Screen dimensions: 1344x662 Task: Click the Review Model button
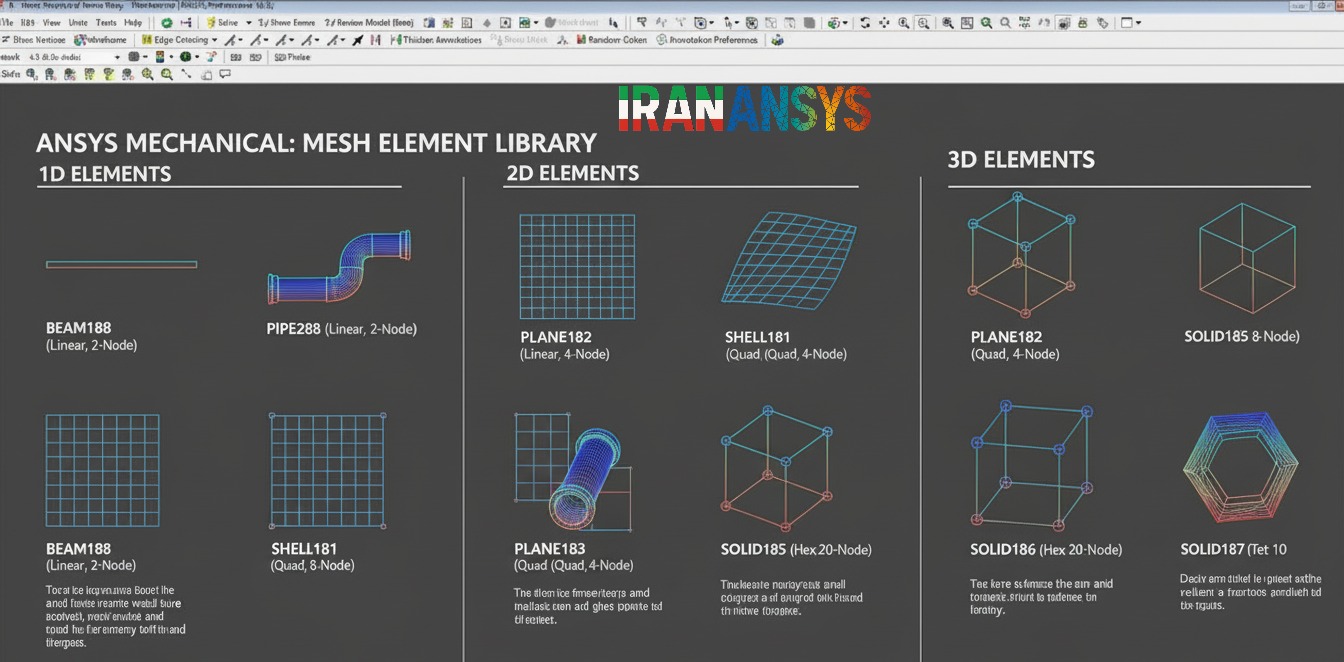tap(369, 22)
